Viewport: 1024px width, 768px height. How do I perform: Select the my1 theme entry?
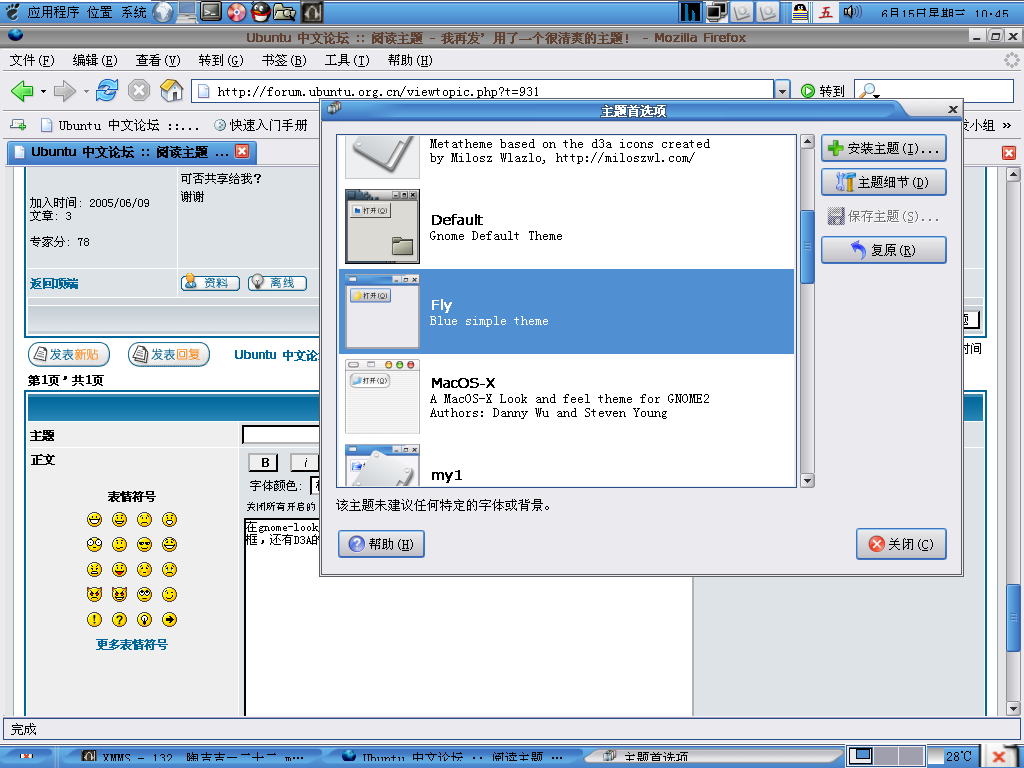pos(567,463)
